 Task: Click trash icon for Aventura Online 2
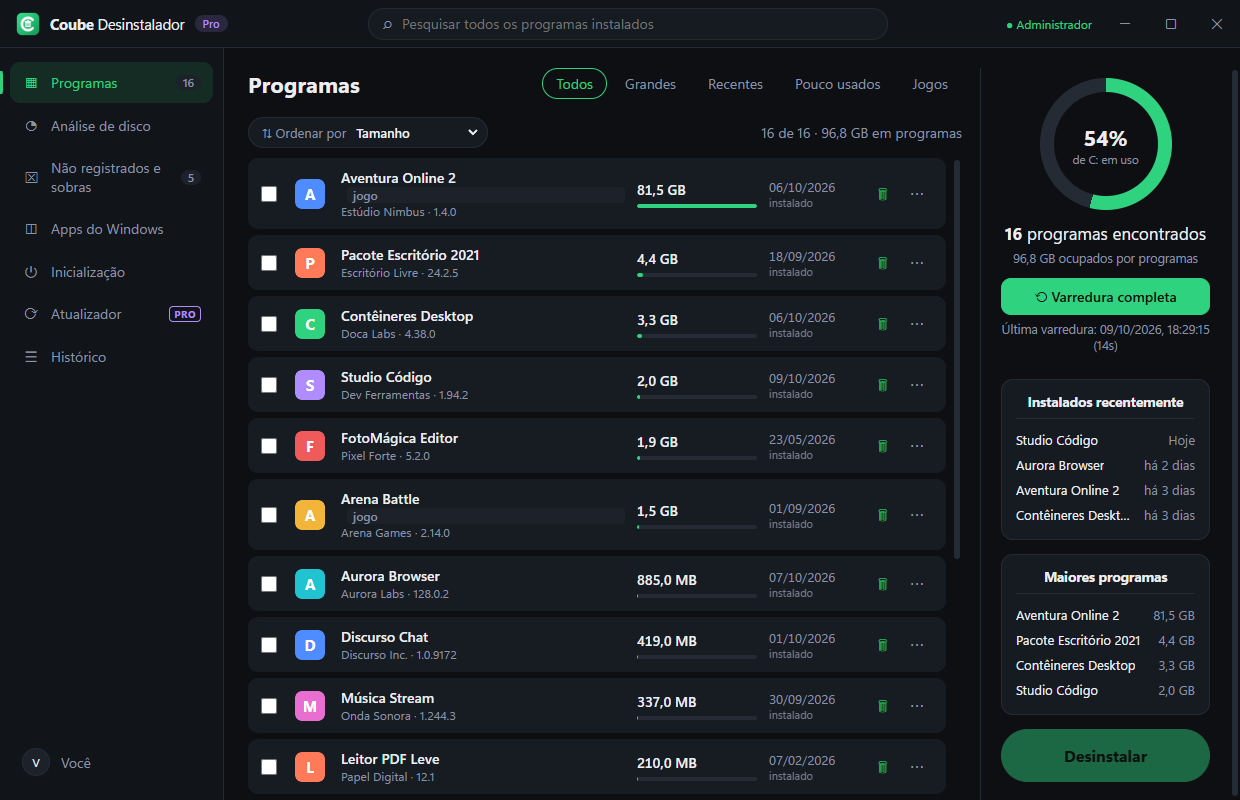click(x=882, y=194)
